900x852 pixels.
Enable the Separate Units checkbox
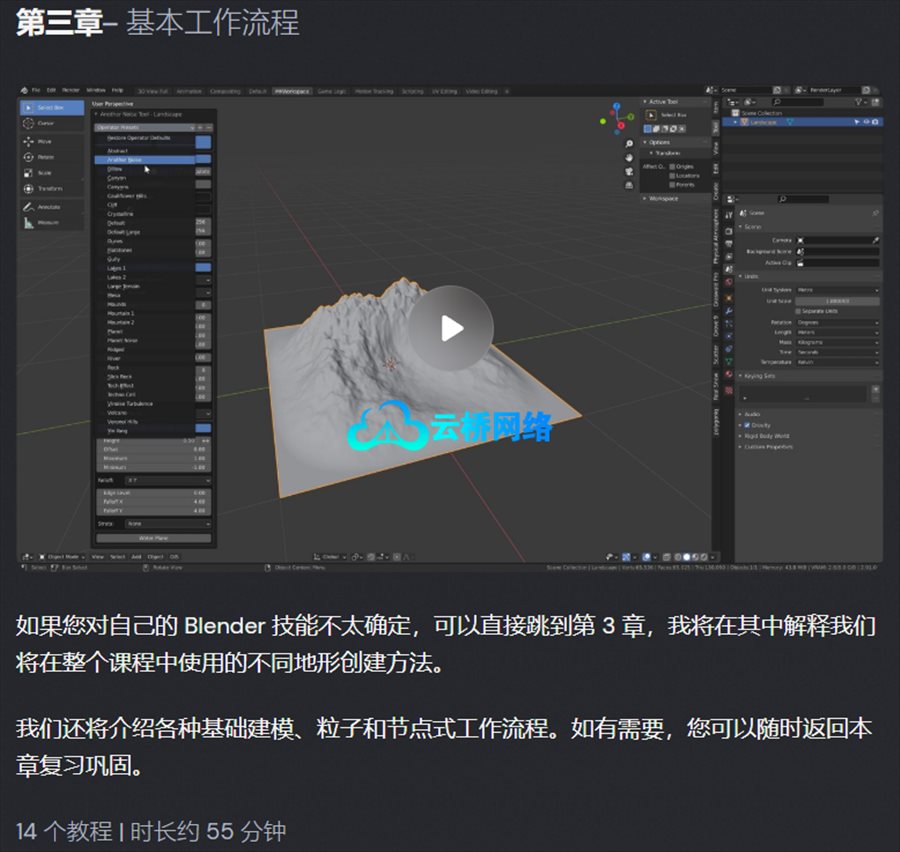pyautogui.click(x=798, y=311)
